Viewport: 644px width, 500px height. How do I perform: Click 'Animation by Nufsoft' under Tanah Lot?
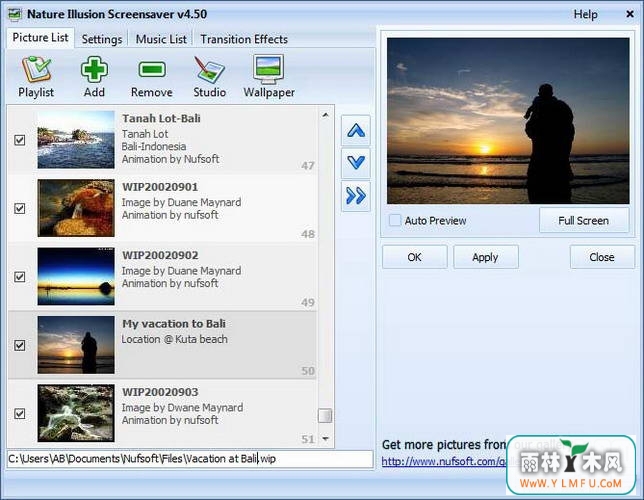[170, 159]
